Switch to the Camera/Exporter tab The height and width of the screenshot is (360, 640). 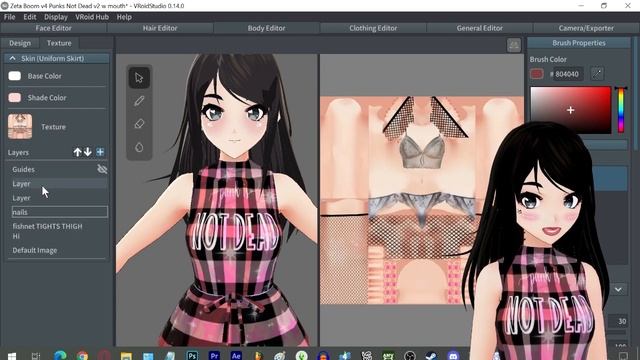coord(586,28)
